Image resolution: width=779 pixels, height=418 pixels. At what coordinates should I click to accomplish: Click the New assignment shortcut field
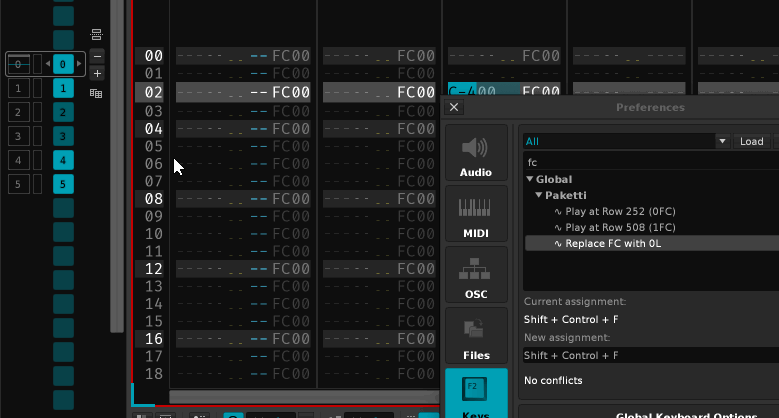point(650,355)
